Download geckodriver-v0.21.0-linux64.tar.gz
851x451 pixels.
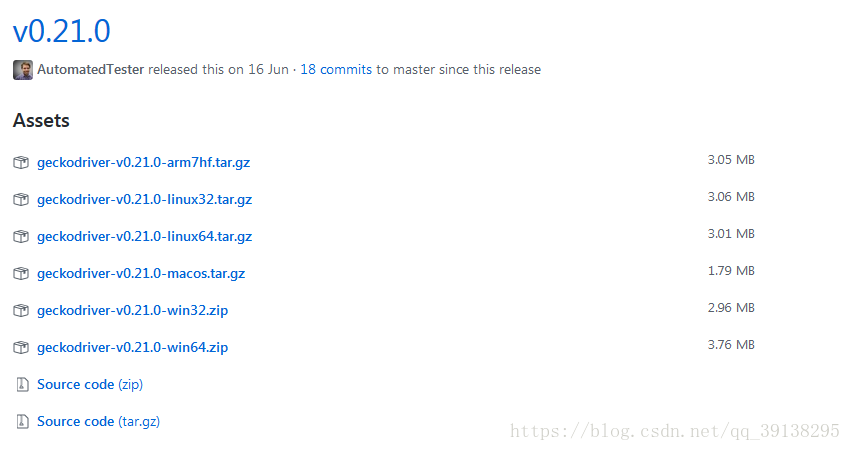click(144, 236)
